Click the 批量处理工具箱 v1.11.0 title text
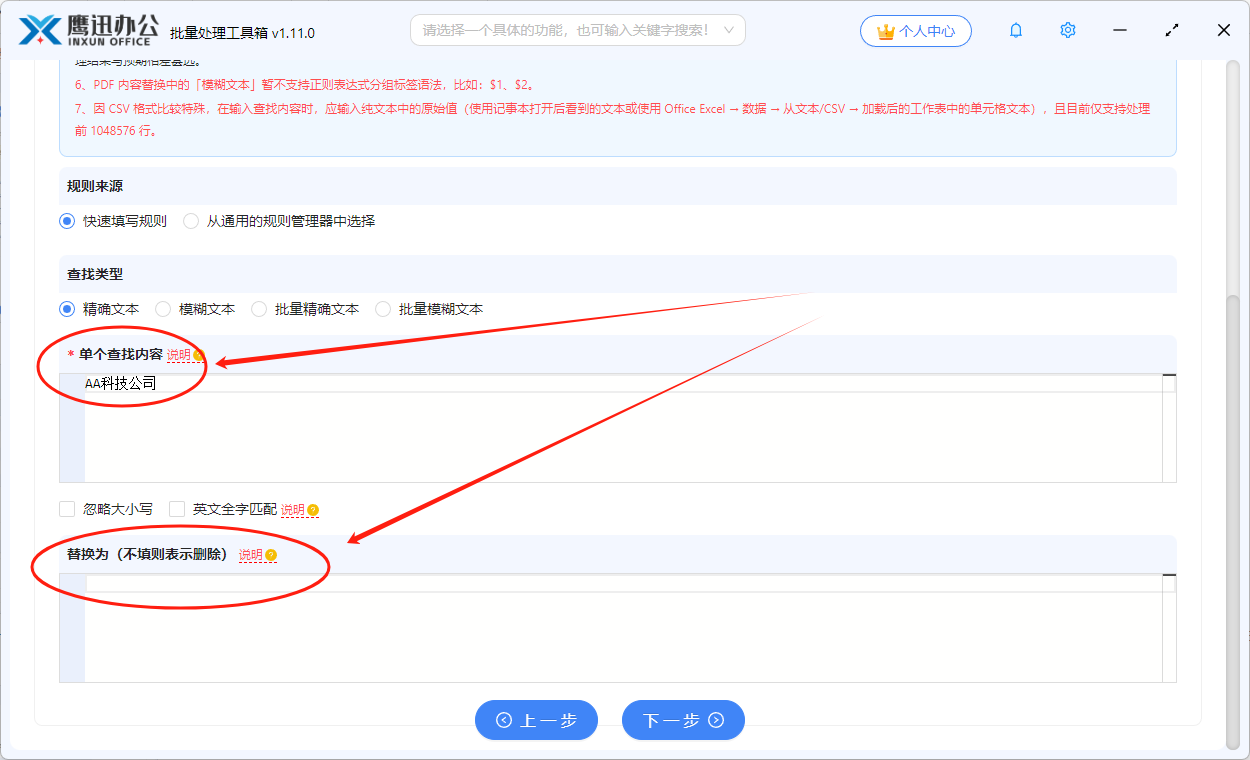The image size is (1250, 760). point(243,33)
